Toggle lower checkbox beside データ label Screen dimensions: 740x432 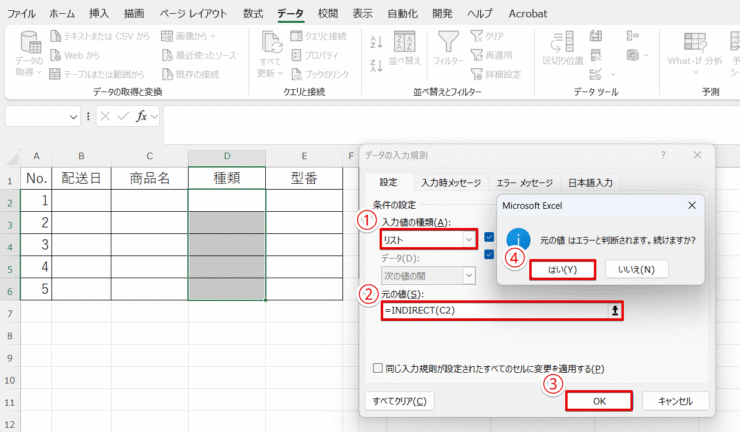coord(489,254)
